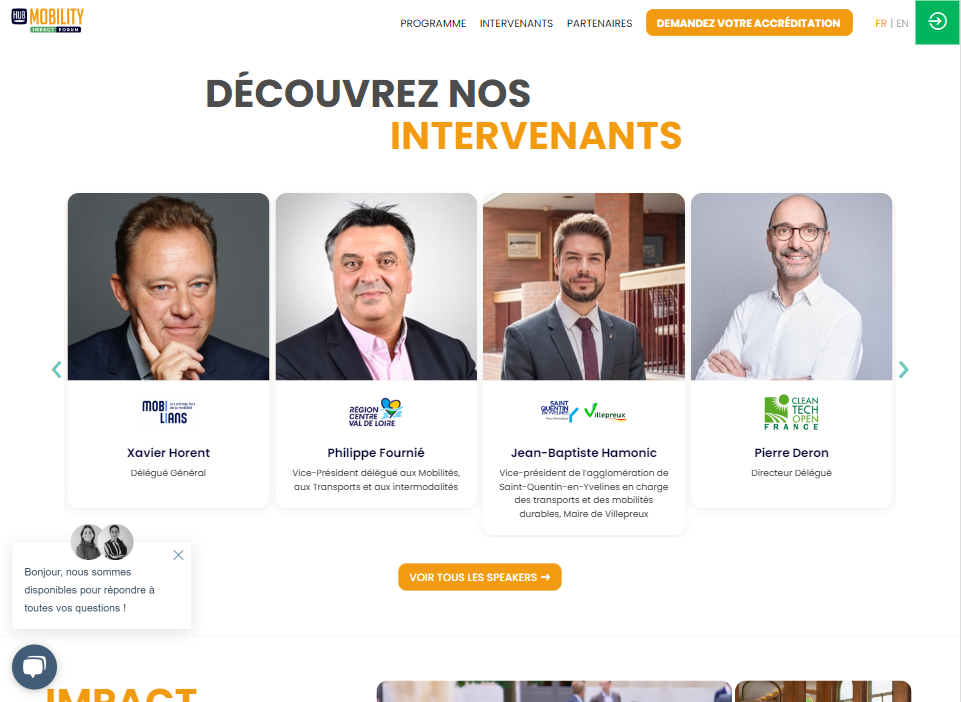Click the green login arrow icon
This screenshot has height=702, width=961.
tap(937, 22)
